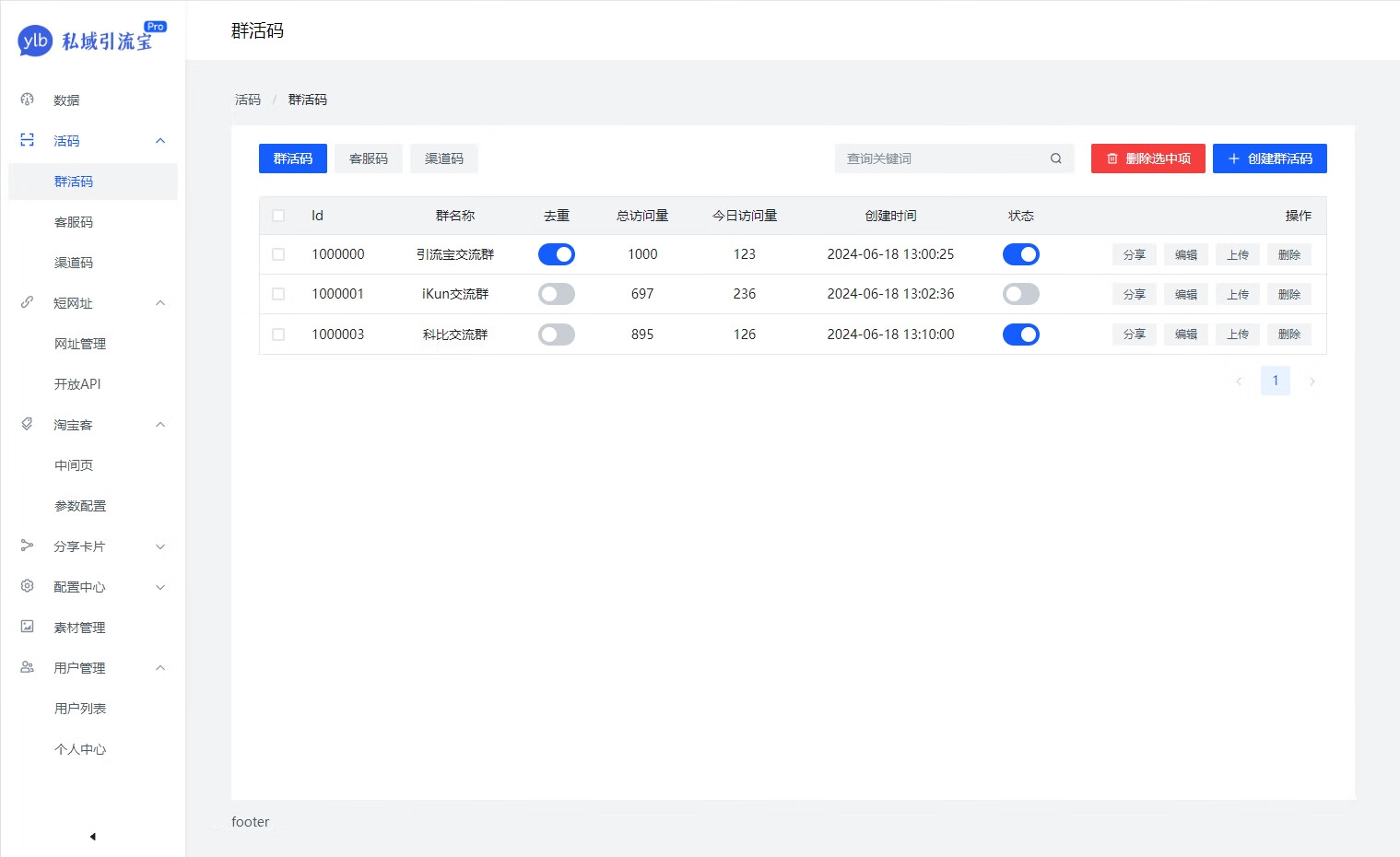Click the 淘宝客 tag icon

28,424
